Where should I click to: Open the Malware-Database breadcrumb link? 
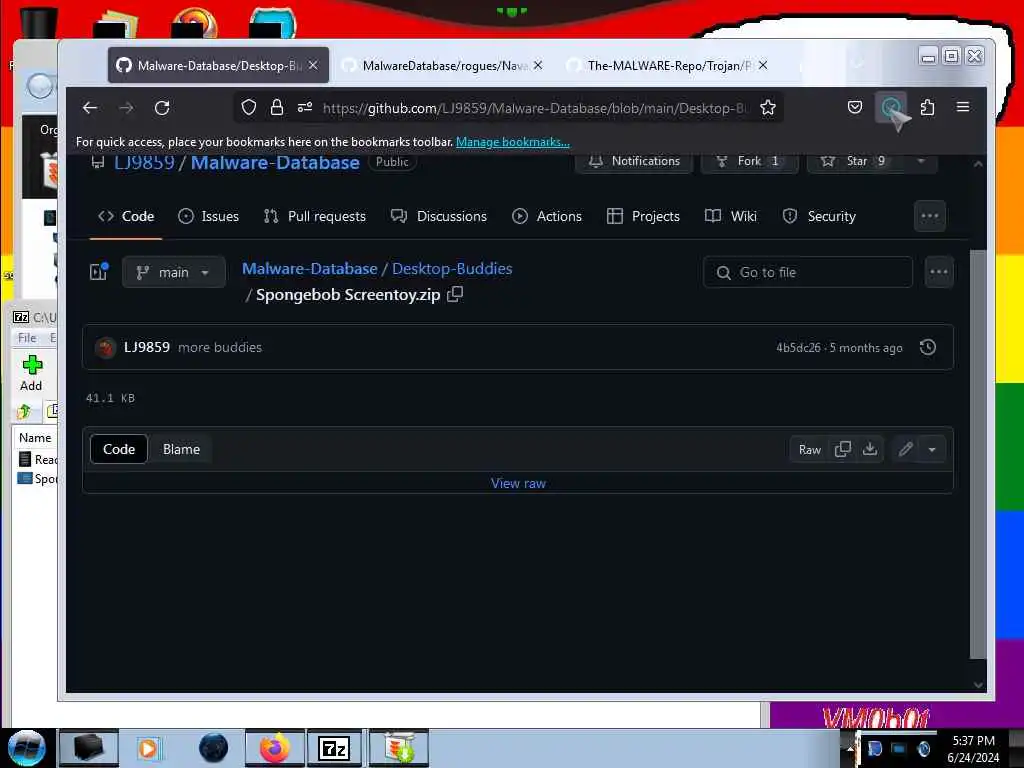pos(310,268)
